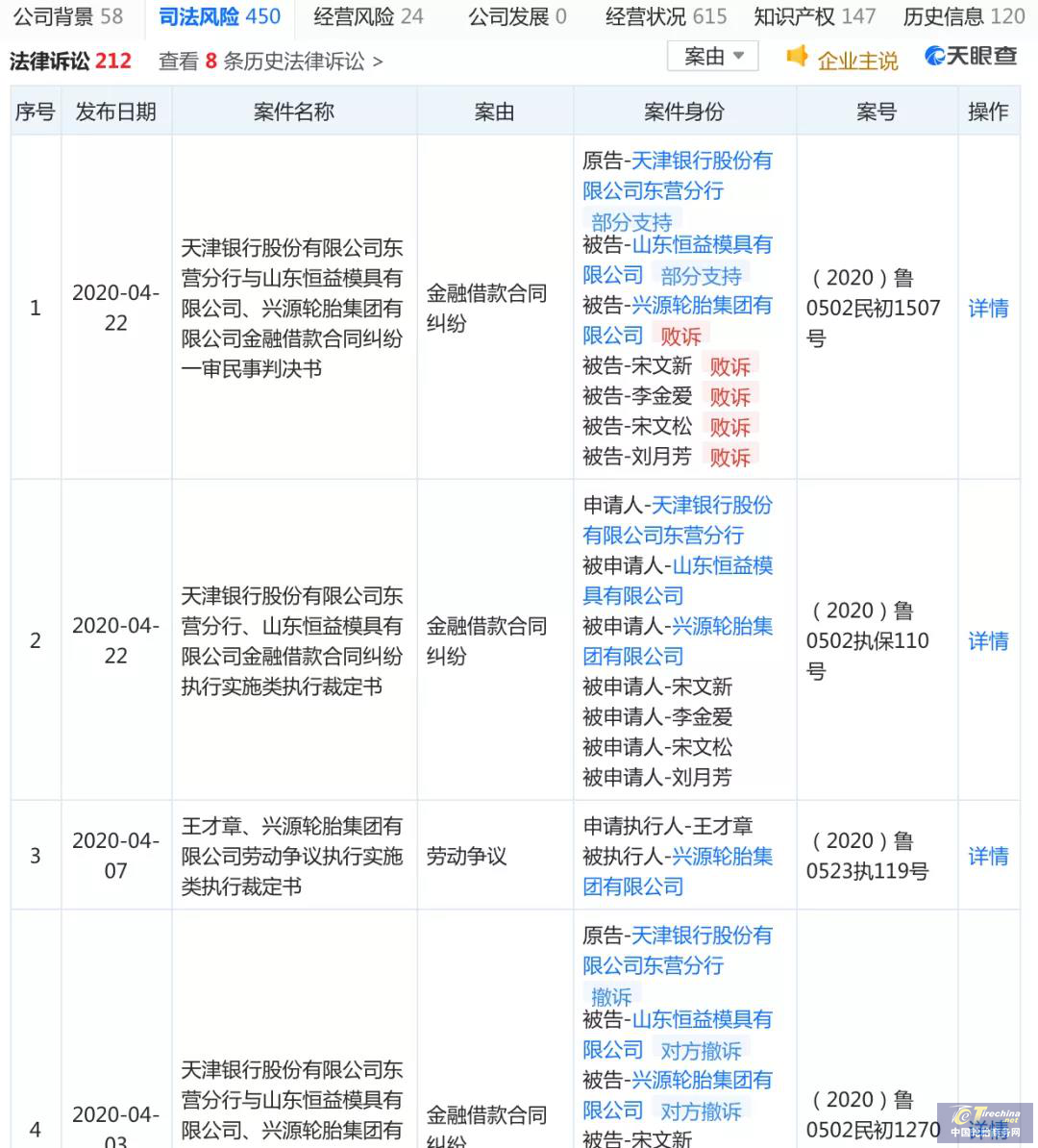Click the date 2020-04-07 cell
The image size is (1038, 1148).
pos(116,856)
